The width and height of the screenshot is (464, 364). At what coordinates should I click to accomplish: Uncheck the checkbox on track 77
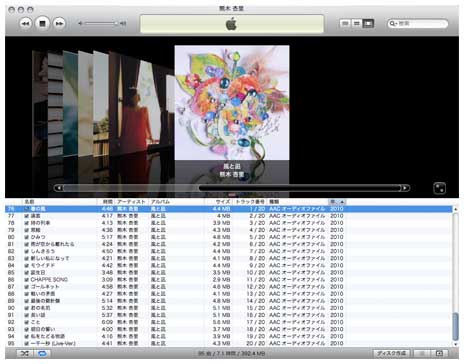[x=26, y=216]
